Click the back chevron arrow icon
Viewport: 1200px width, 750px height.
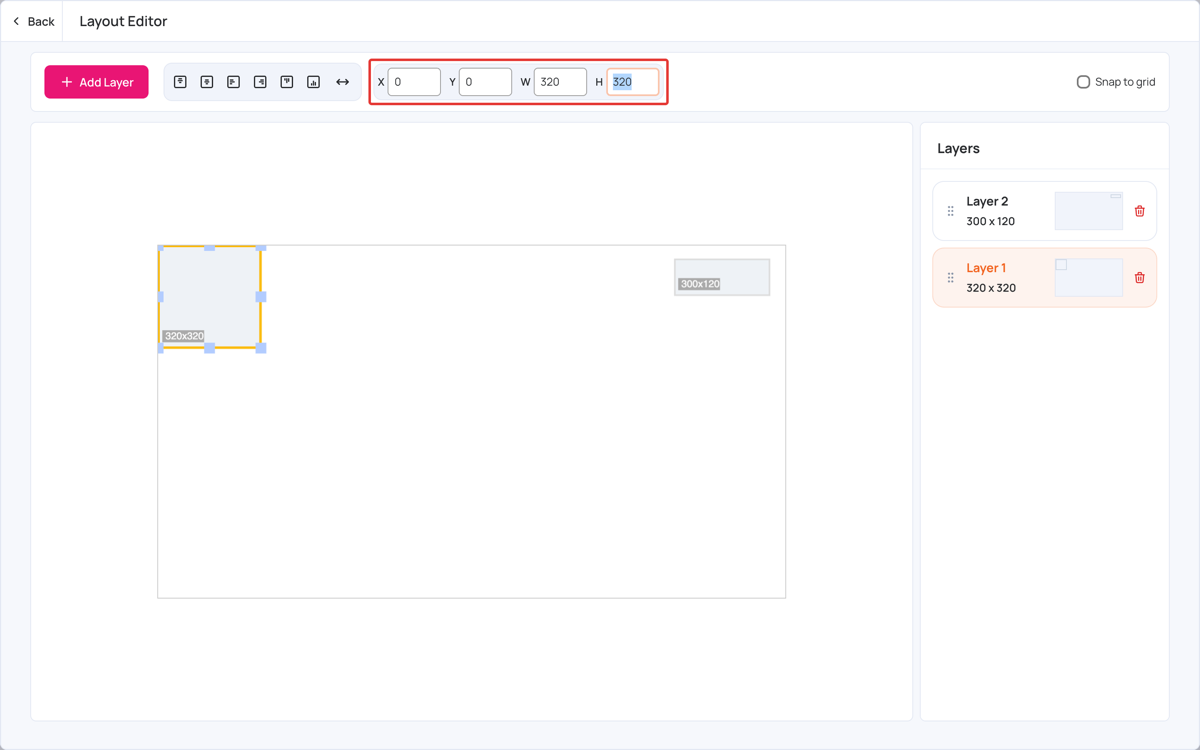[x=16, y=21]
